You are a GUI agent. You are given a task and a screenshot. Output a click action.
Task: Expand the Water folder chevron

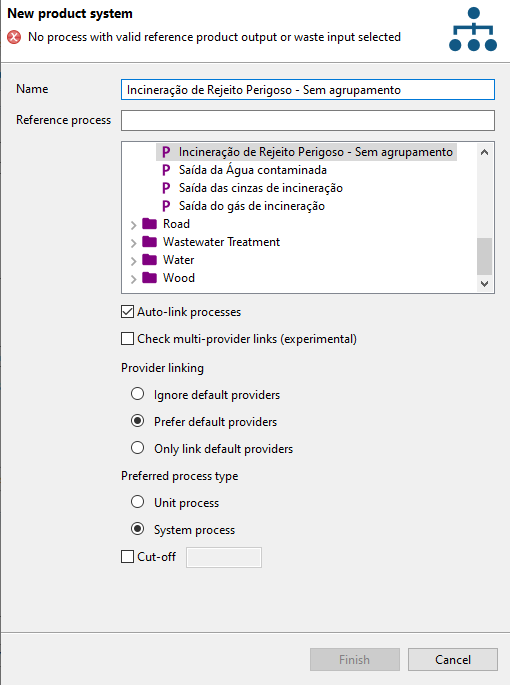[133, 261]
